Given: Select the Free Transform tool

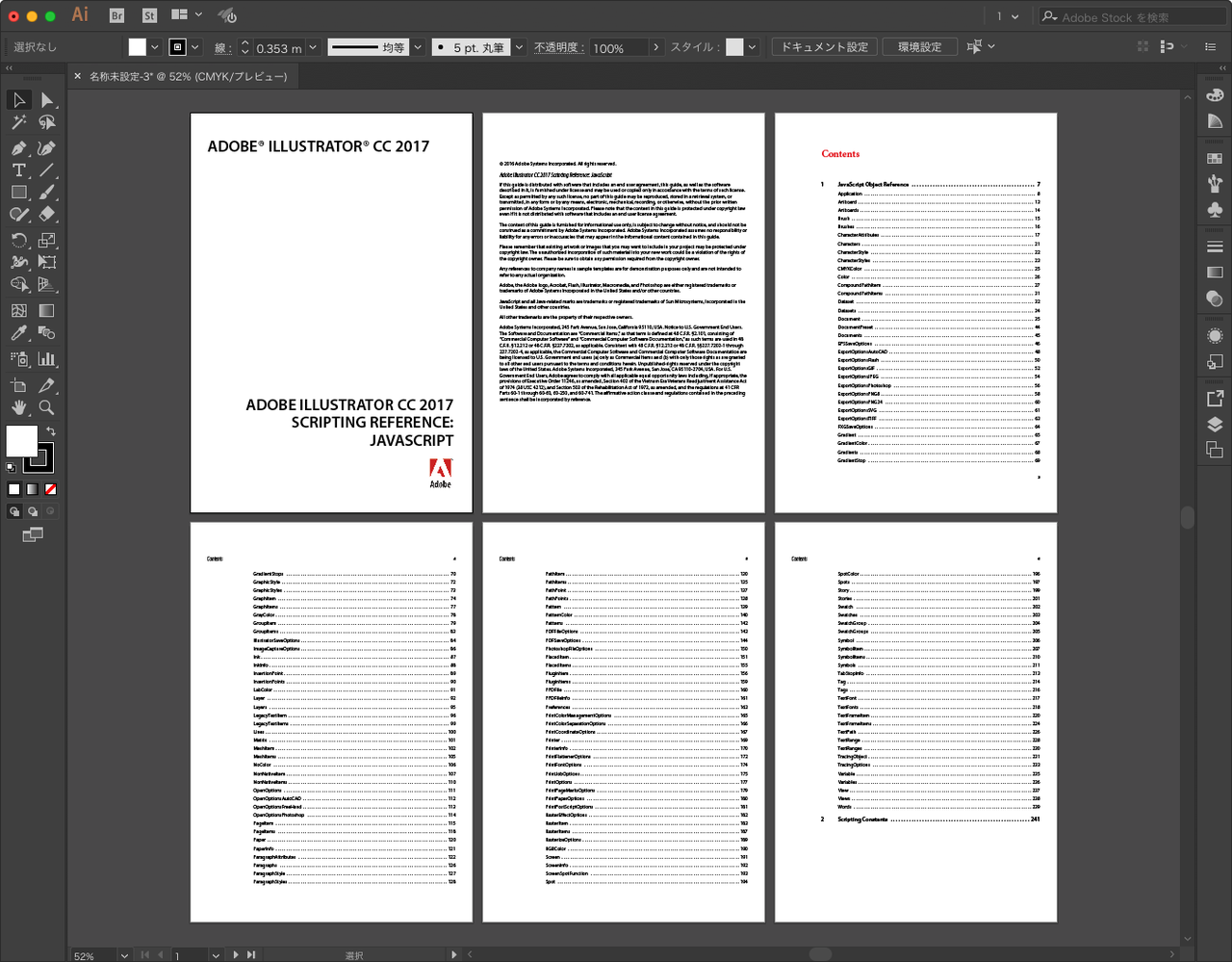Looking at the screenshot, I should (x=46, y=262).
